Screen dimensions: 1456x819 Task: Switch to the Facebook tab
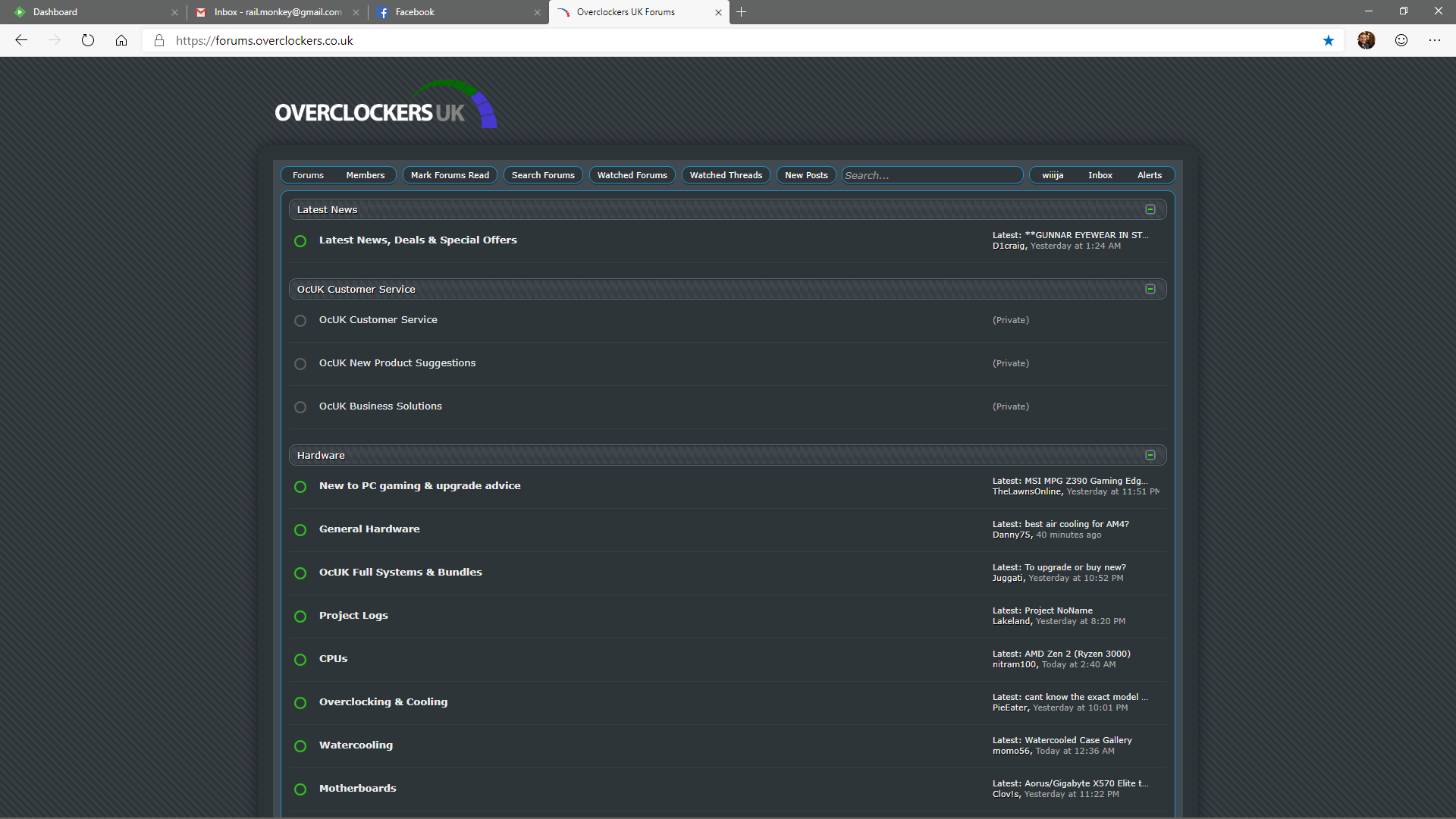pyautogui.click(x=458, y=12)
